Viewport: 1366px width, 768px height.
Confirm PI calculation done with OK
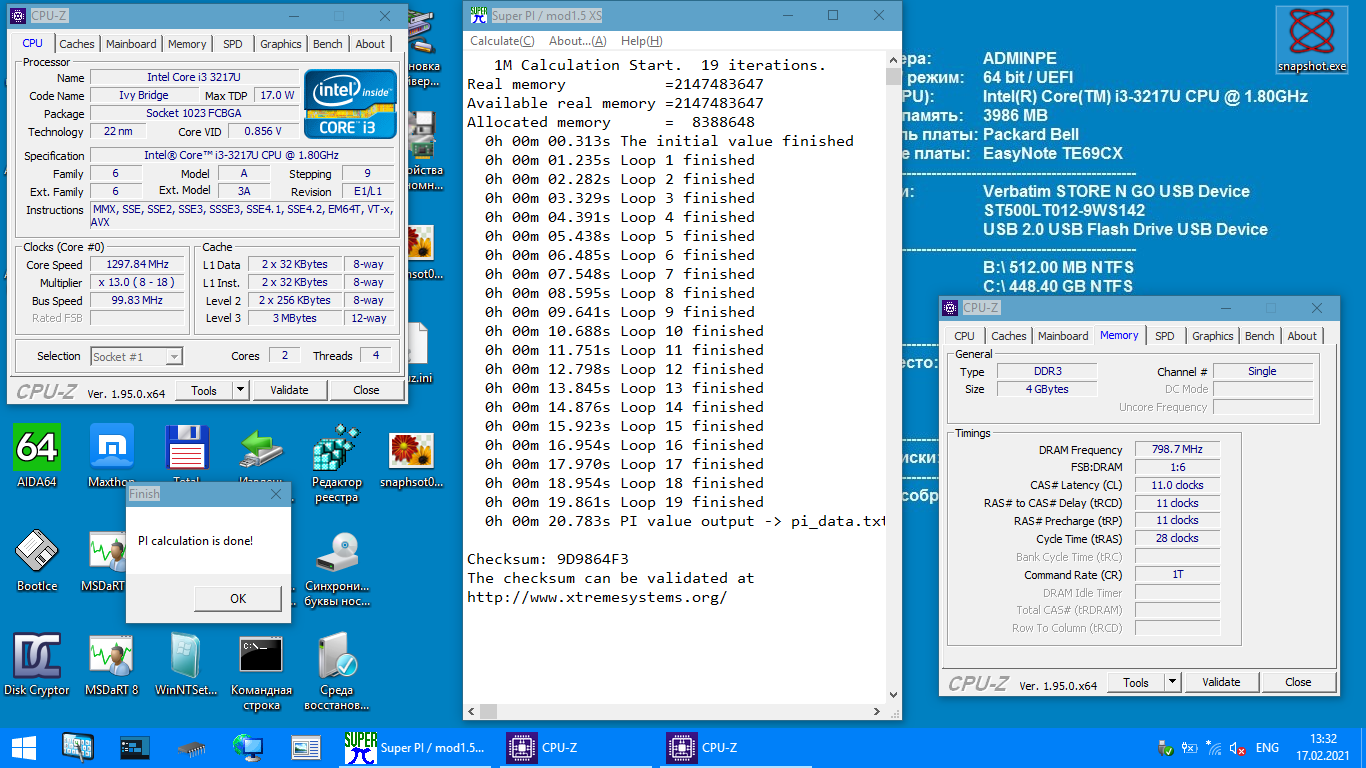pyautogui.click(x=238, y=598)
